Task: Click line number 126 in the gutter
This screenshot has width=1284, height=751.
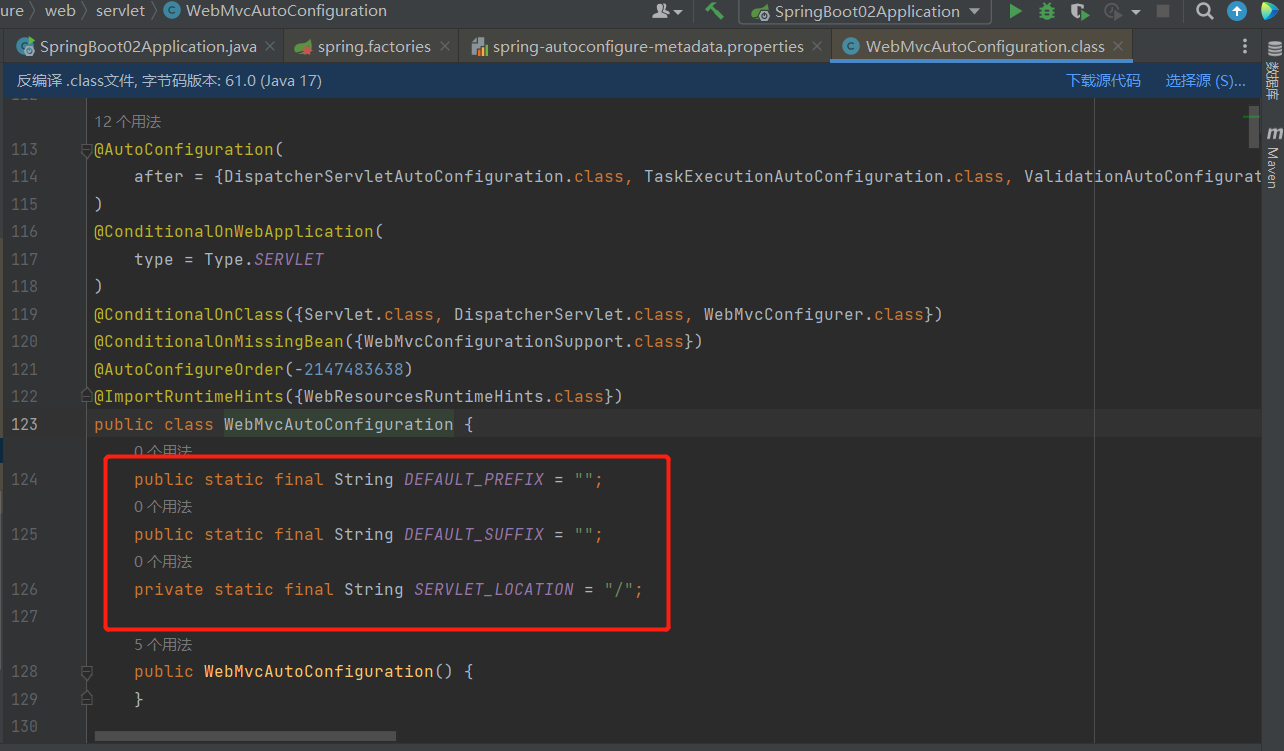Action: (x=24, y=589)
